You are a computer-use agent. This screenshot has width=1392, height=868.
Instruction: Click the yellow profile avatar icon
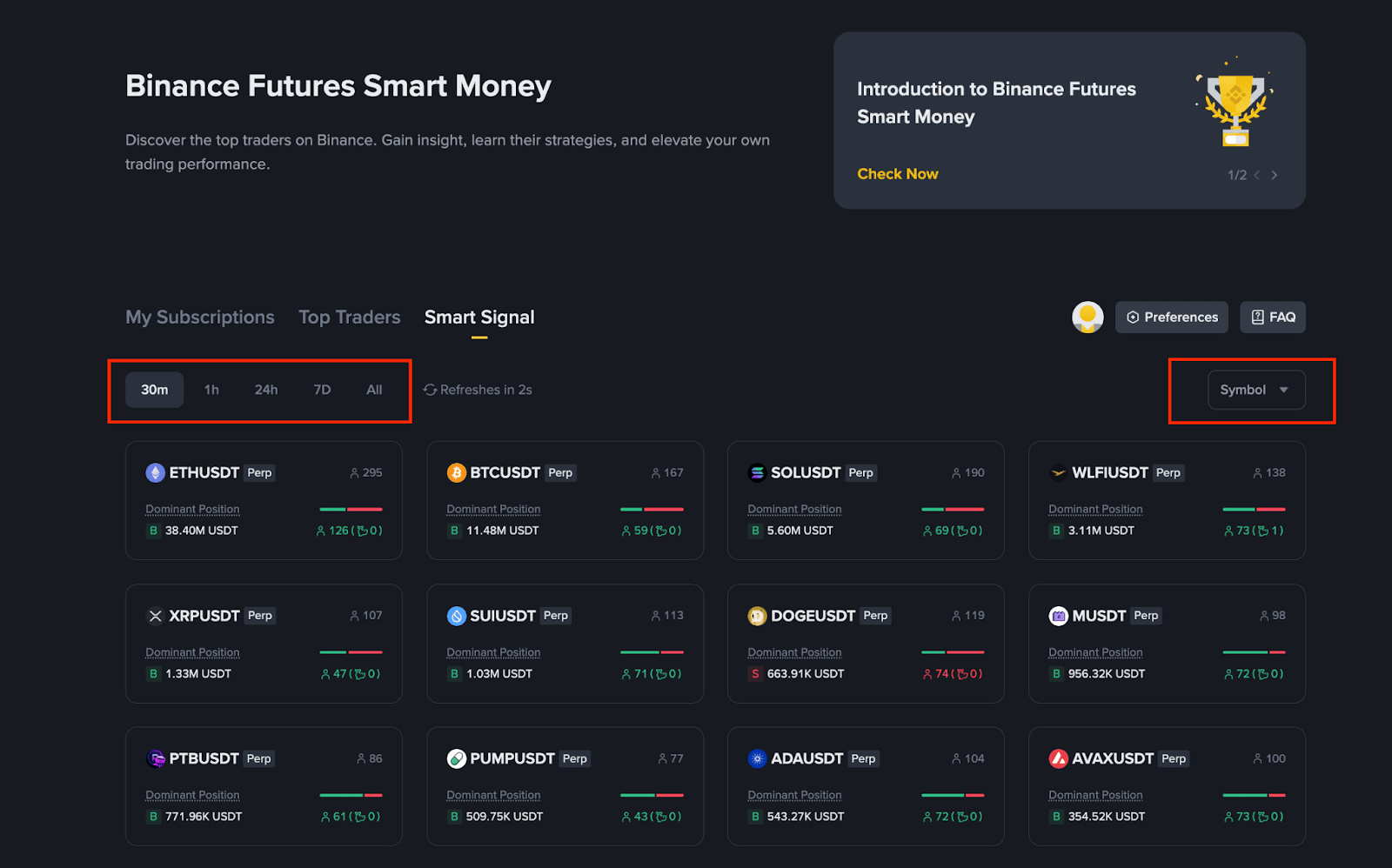click(x=1087, y=317)
